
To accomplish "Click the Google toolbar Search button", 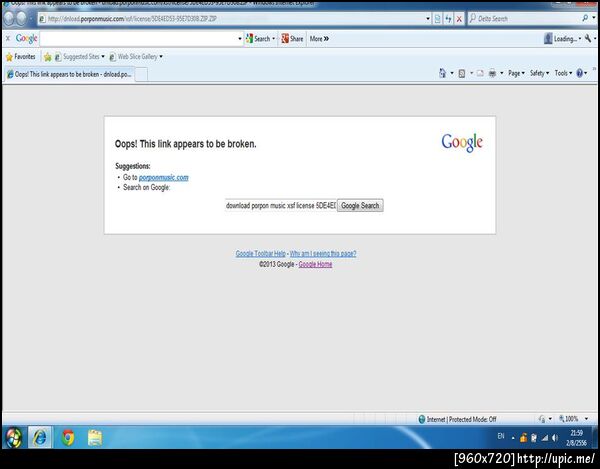I will 260,39.
